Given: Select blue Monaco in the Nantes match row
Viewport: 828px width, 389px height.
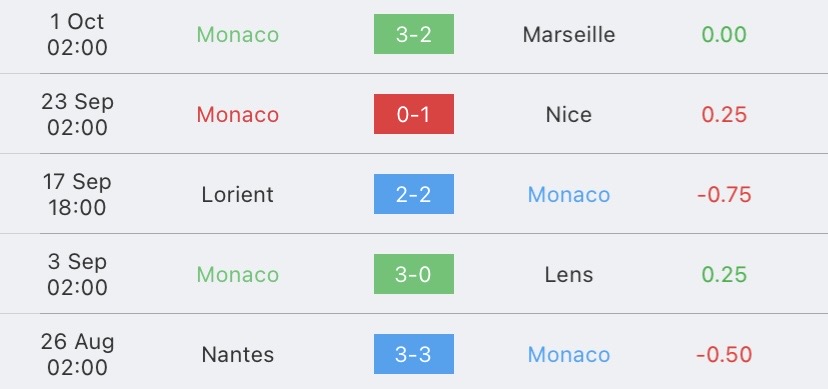Looking at the screenshot, I should [569, 355].
